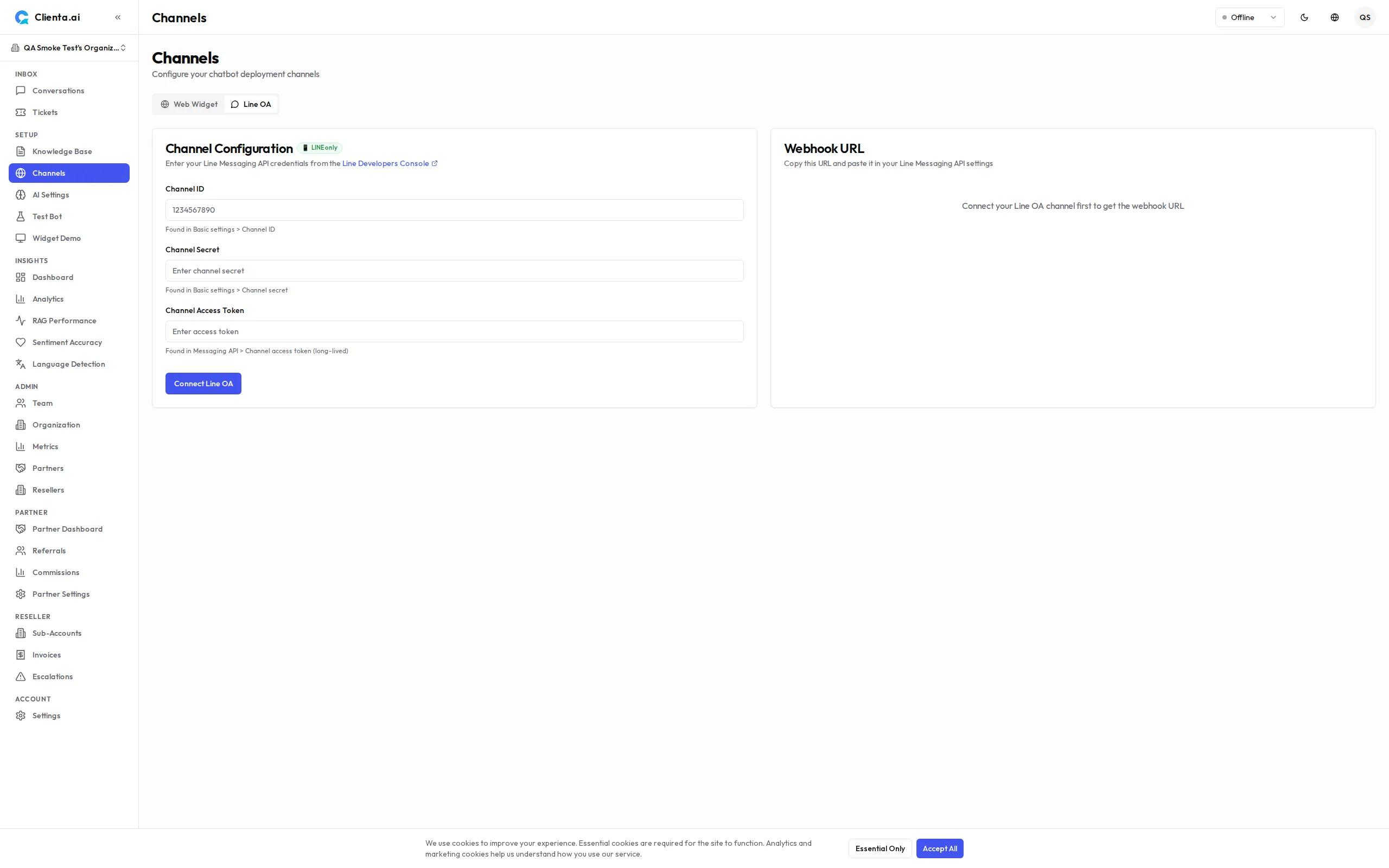
Task: Open Conversations in the sidebar
Action: coord(69,91)
